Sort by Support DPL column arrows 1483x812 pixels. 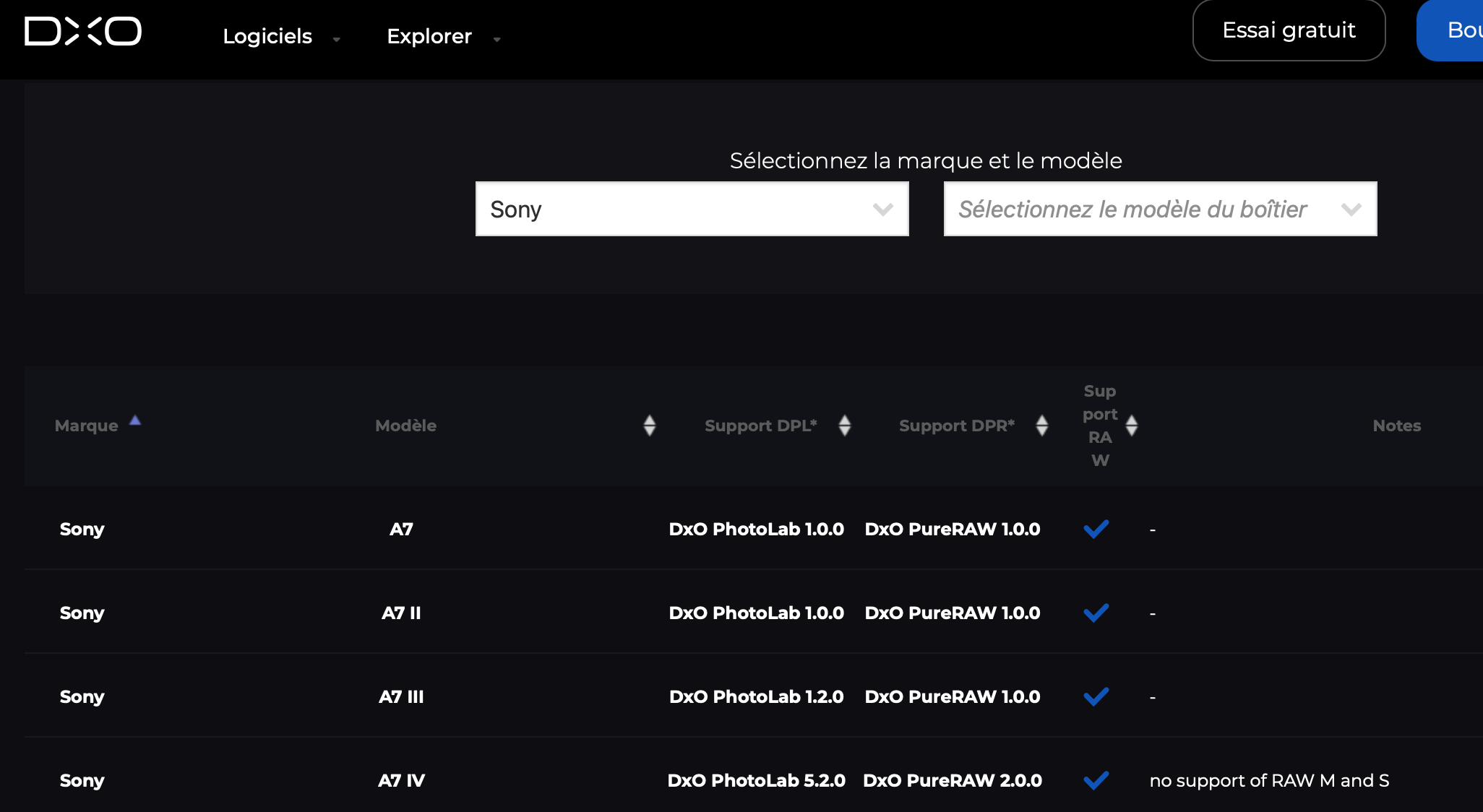(844, 426)
